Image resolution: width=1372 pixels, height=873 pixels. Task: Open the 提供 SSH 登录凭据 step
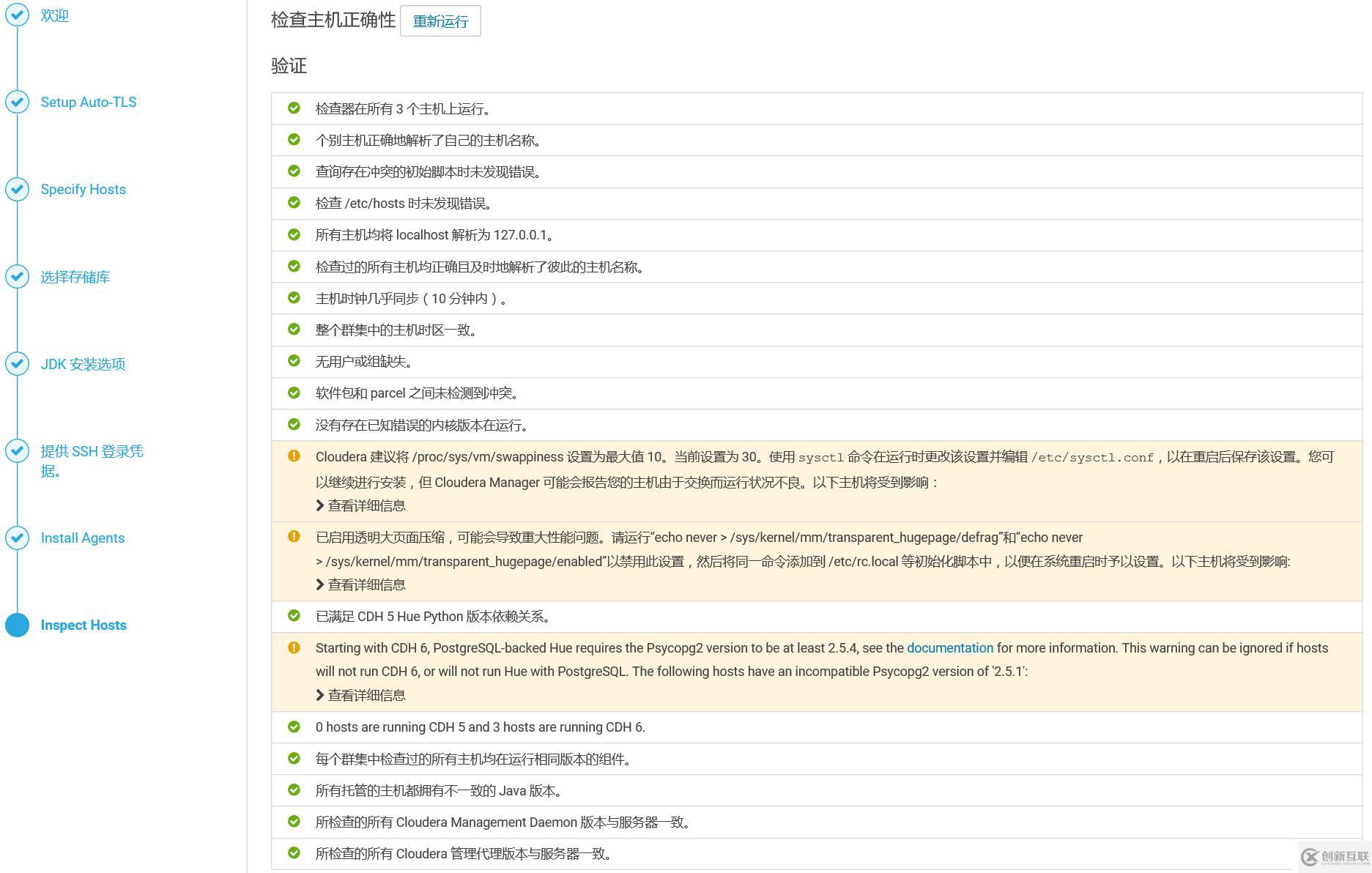tap(92, 461)
